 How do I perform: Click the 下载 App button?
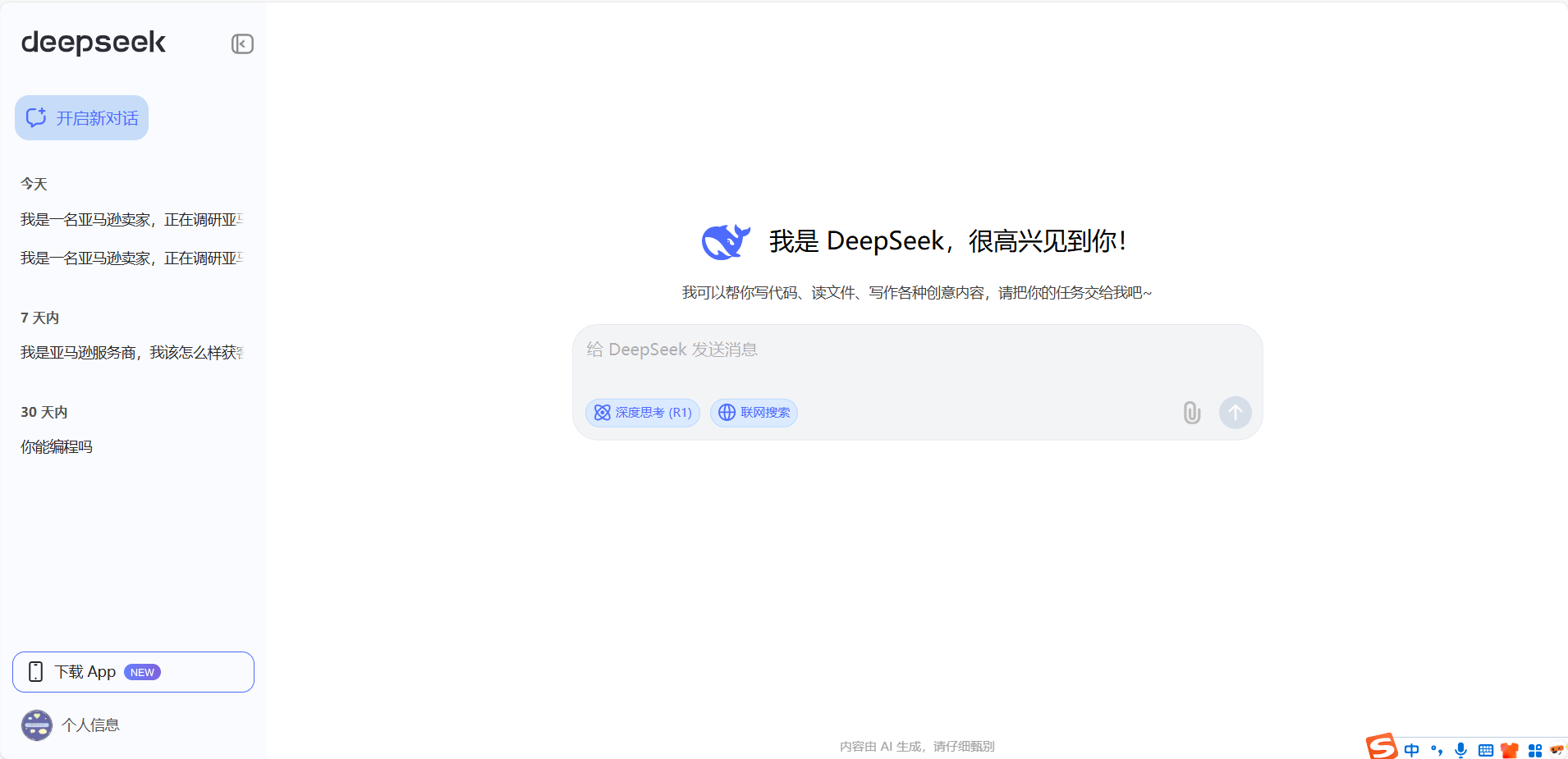[133, 672]
